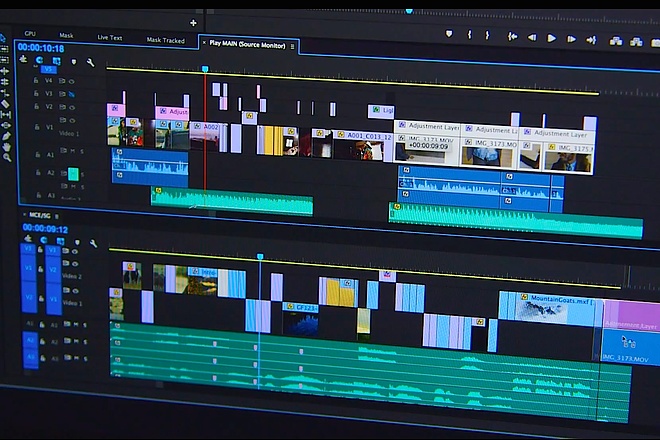660x440 pixels.
Task: Click the upper timeline's blue playhead marker
Action: click(205, 69)
